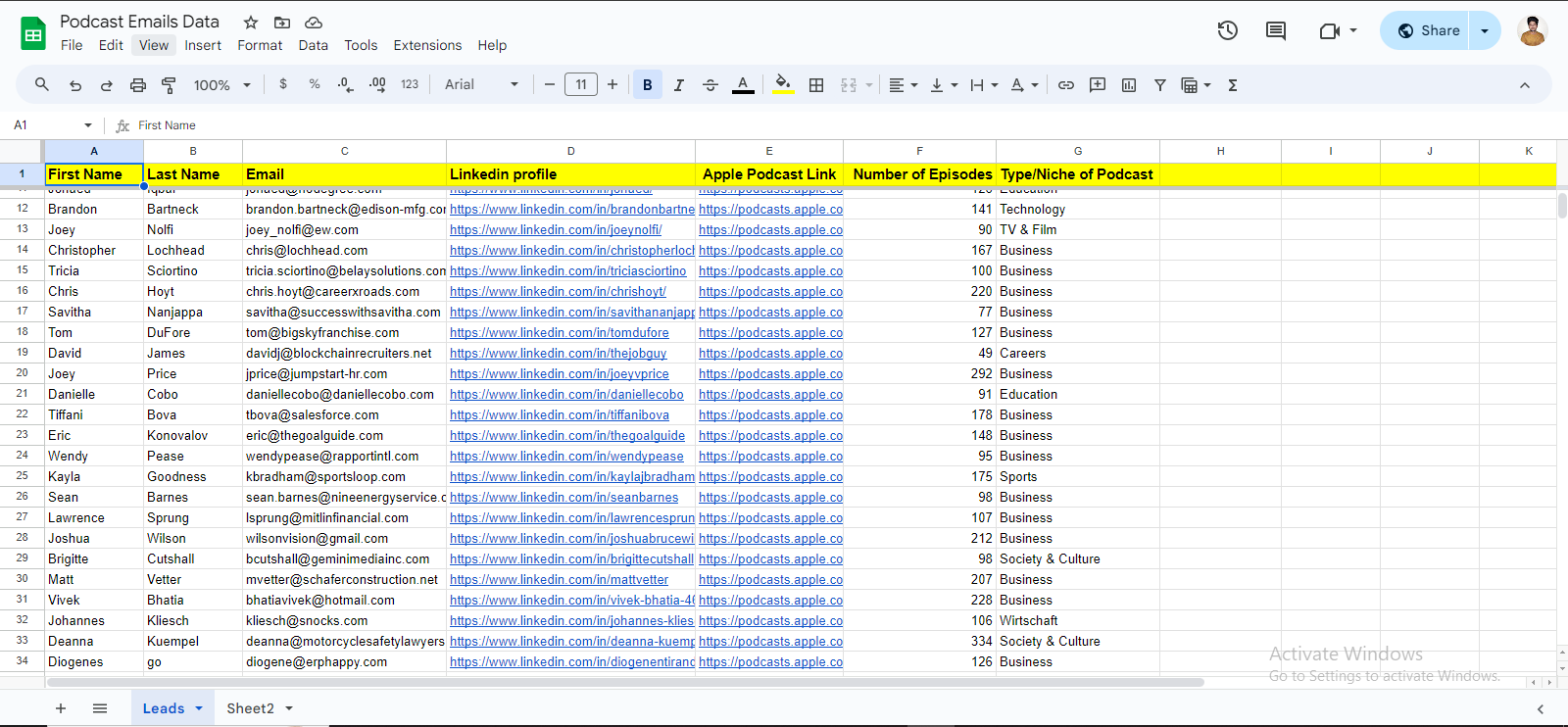Open the comments panel icon
The image size is (1568, 727).
1275,30
